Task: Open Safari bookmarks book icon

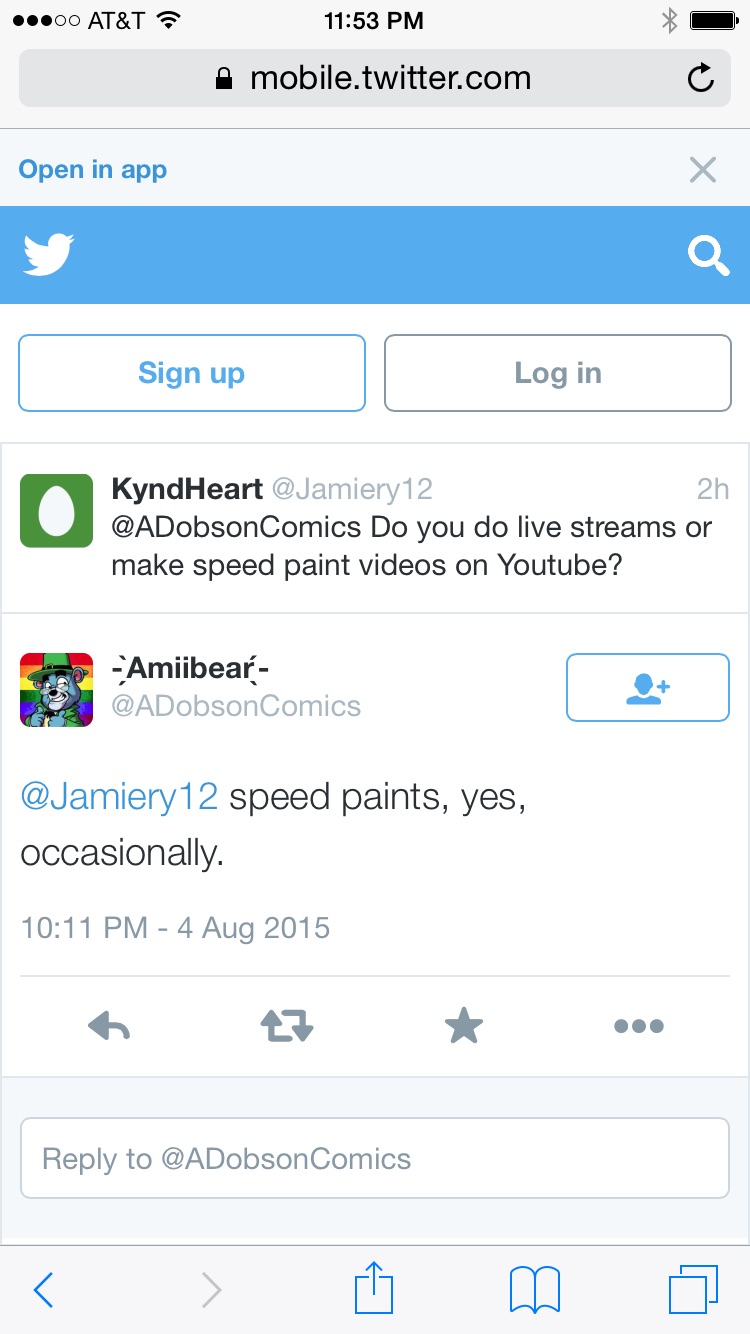Action: click(x=535, y=1290)
